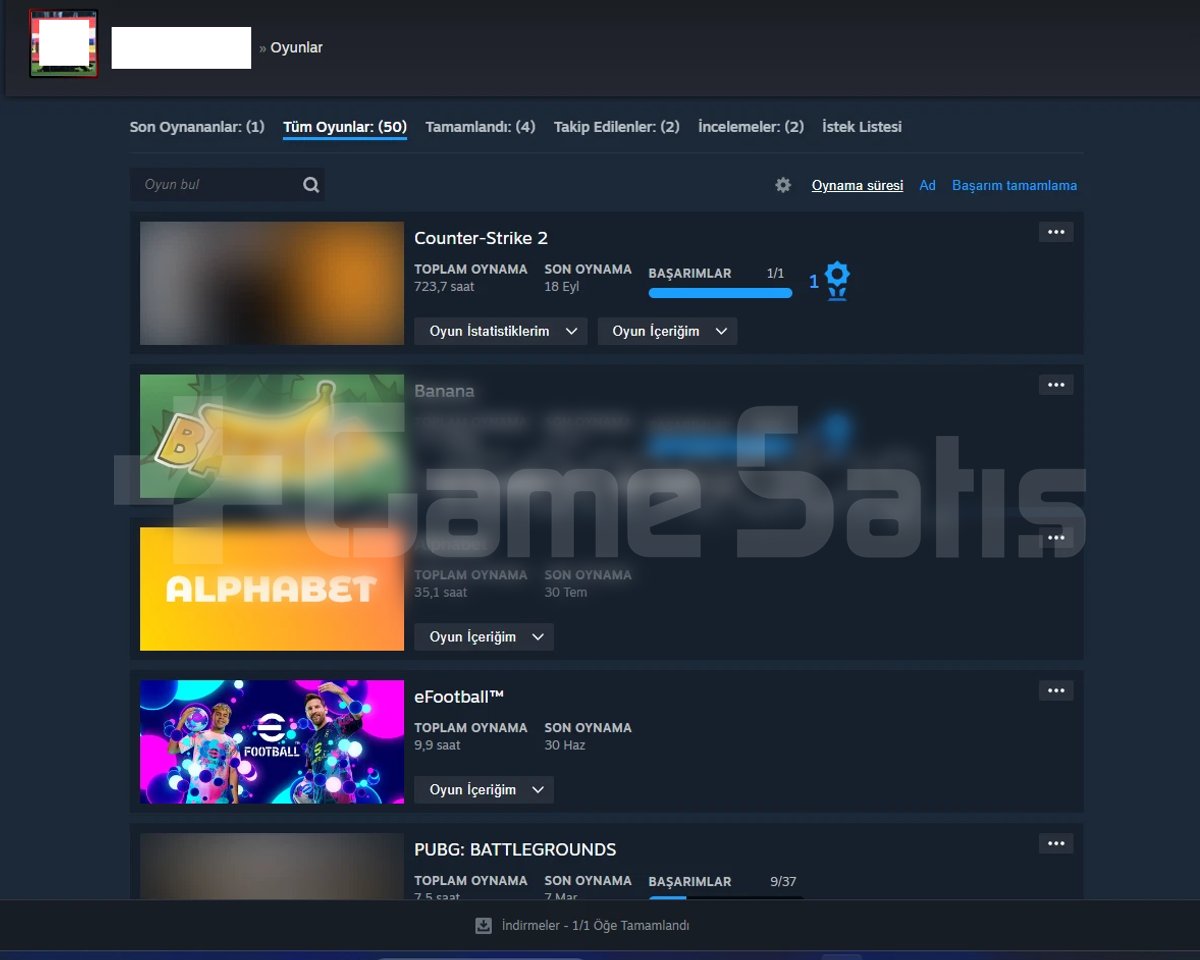Click the Counter-Strike 2 game thumbnail

click(x=272, y=283)
